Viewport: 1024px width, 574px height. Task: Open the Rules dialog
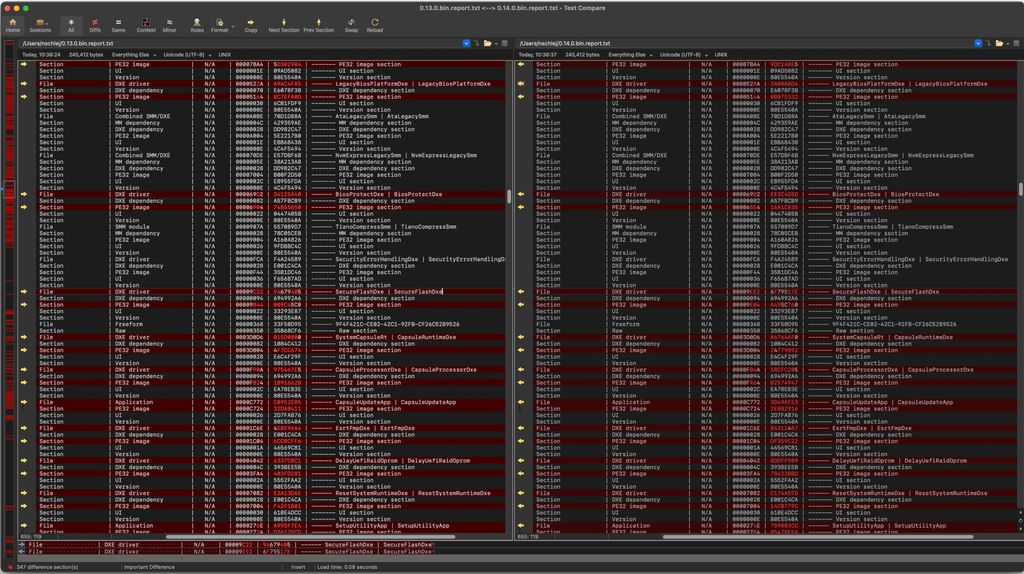tap(197, 25)
